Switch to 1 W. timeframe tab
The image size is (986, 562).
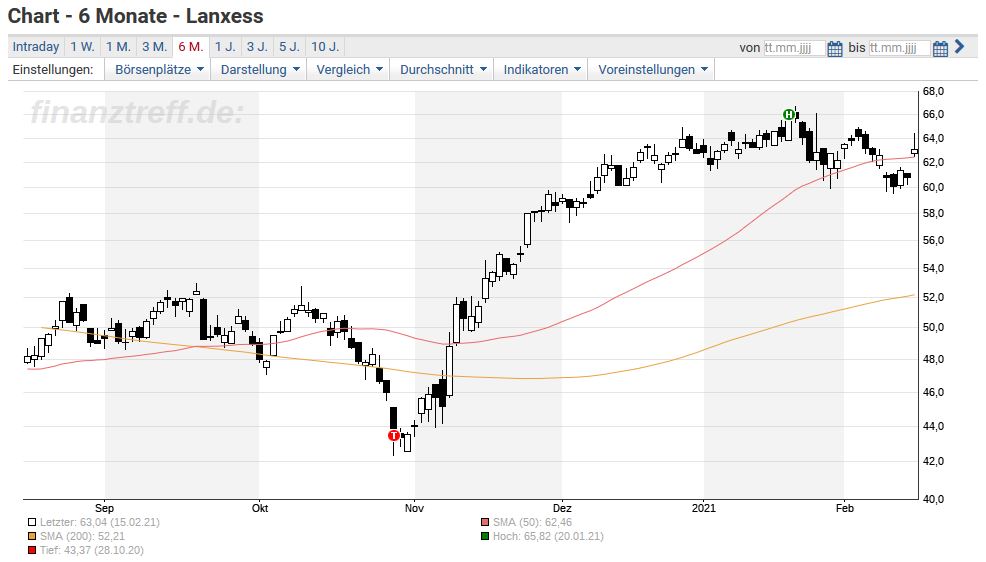click(82, 47)
